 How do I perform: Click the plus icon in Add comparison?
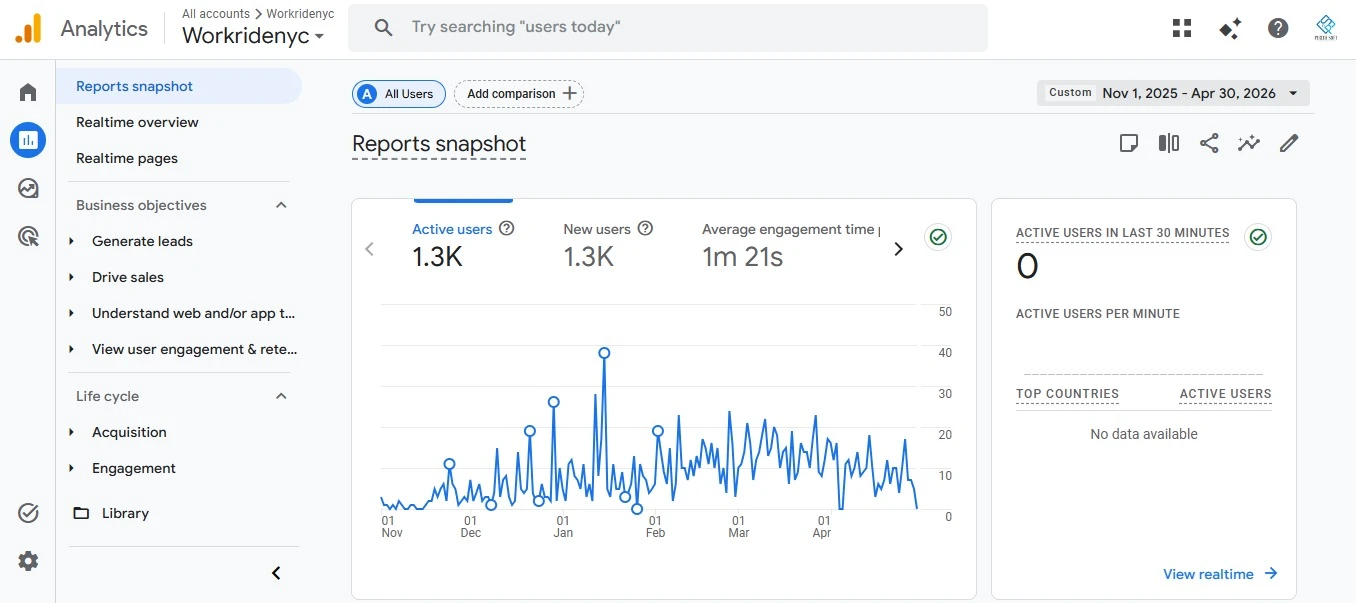tap(570, 93)
